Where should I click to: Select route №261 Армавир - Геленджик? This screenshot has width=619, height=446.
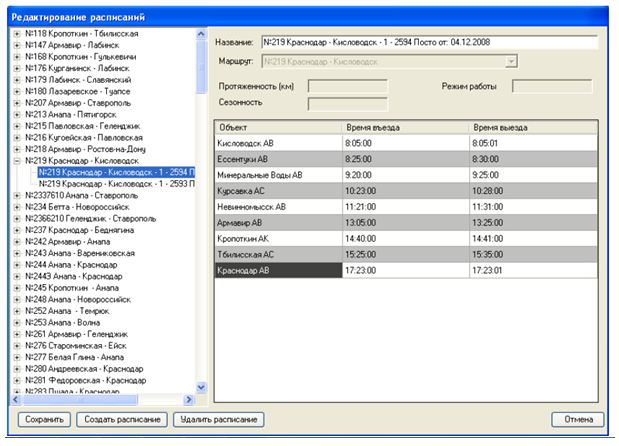[76, 334]
